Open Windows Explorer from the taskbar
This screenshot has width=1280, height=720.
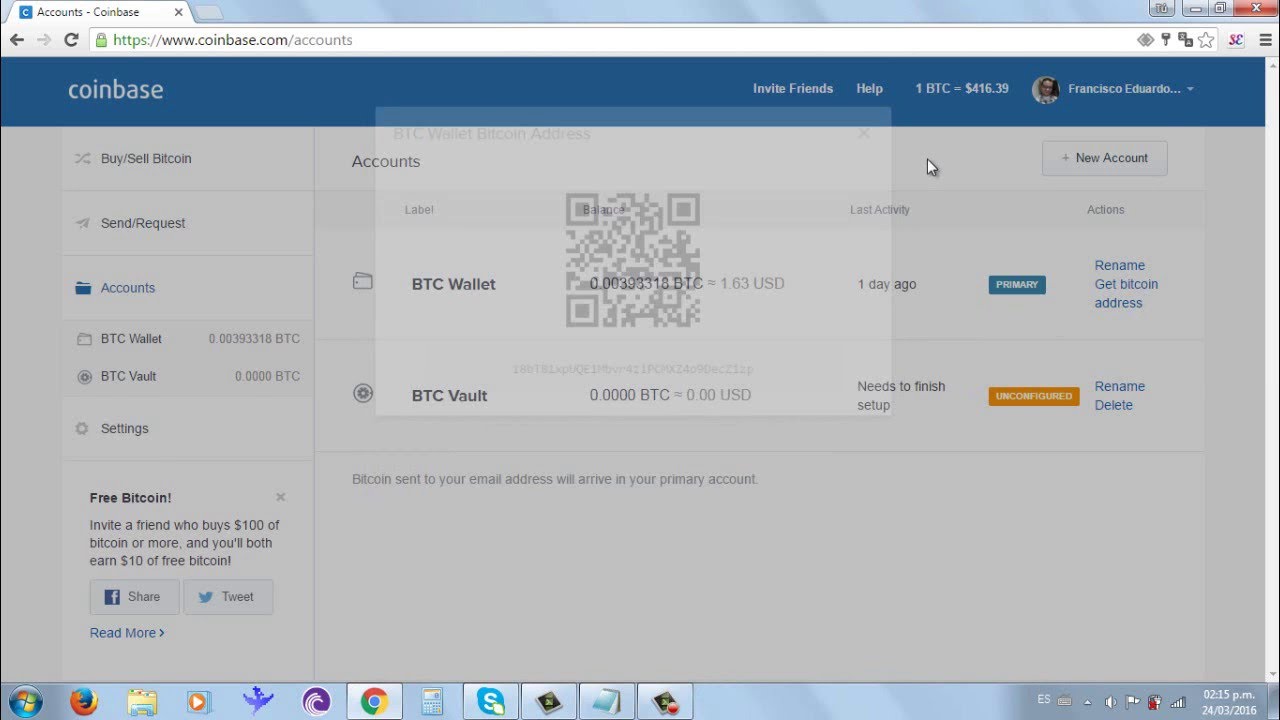pyautogui.click(x=142, y=702)
